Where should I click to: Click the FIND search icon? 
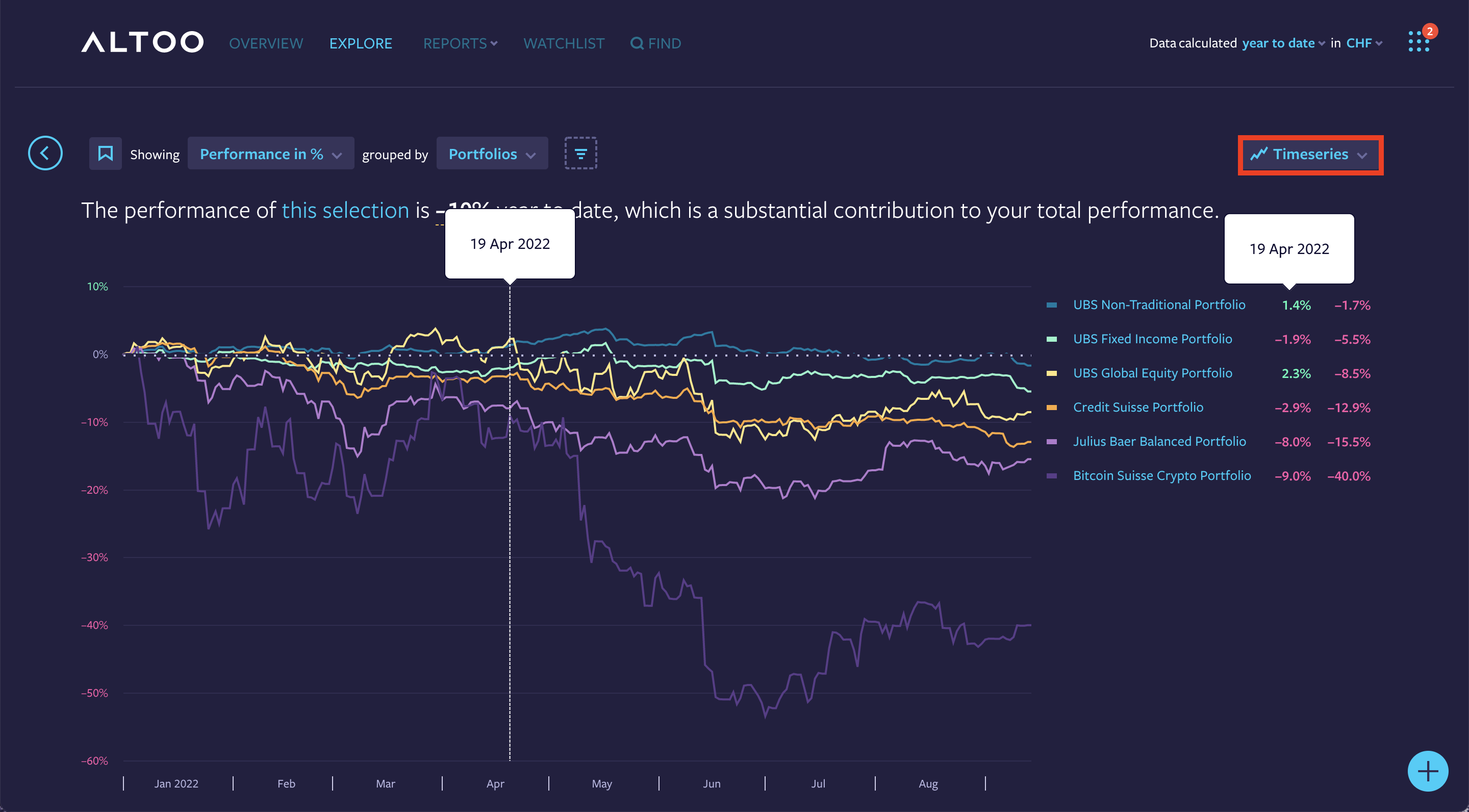[x=637, y=43]
